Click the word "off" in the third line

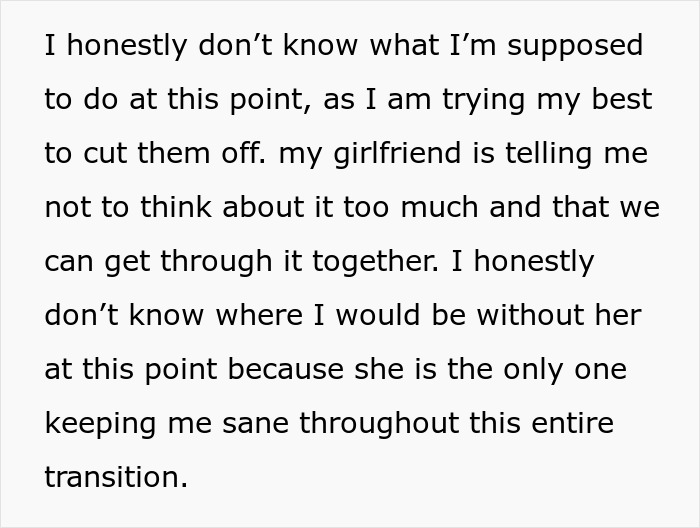[x=242, y=154]
